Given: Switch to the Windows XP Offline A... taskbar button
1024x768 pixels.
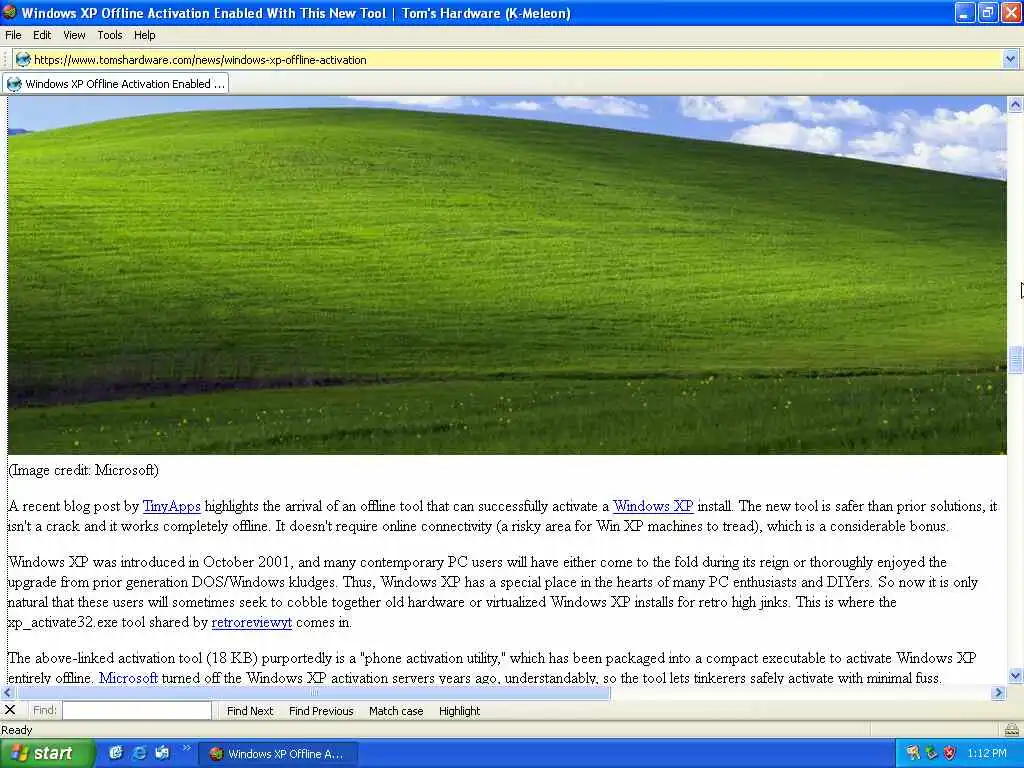Looking at the screenshot, I should [278, 754].
